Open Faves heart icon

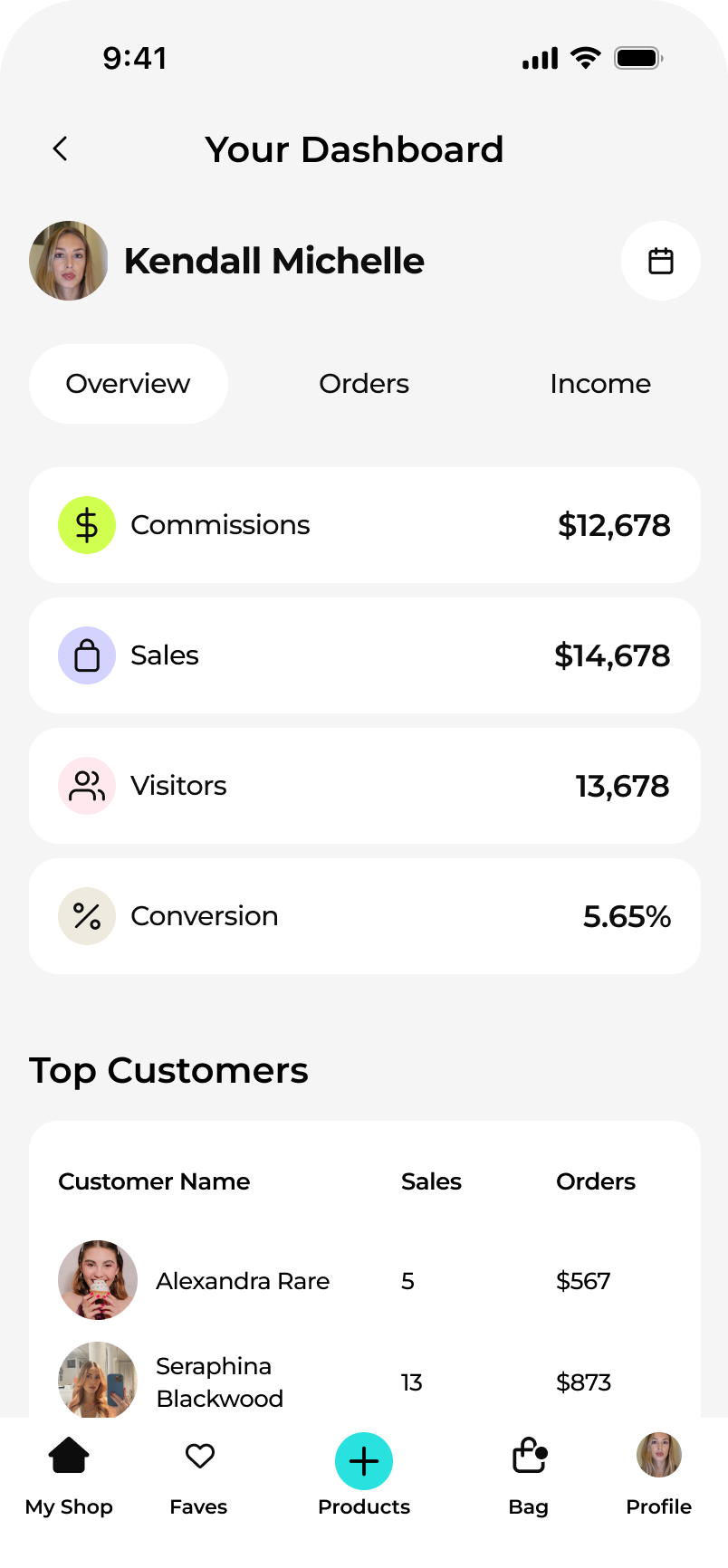[199, 1476]
